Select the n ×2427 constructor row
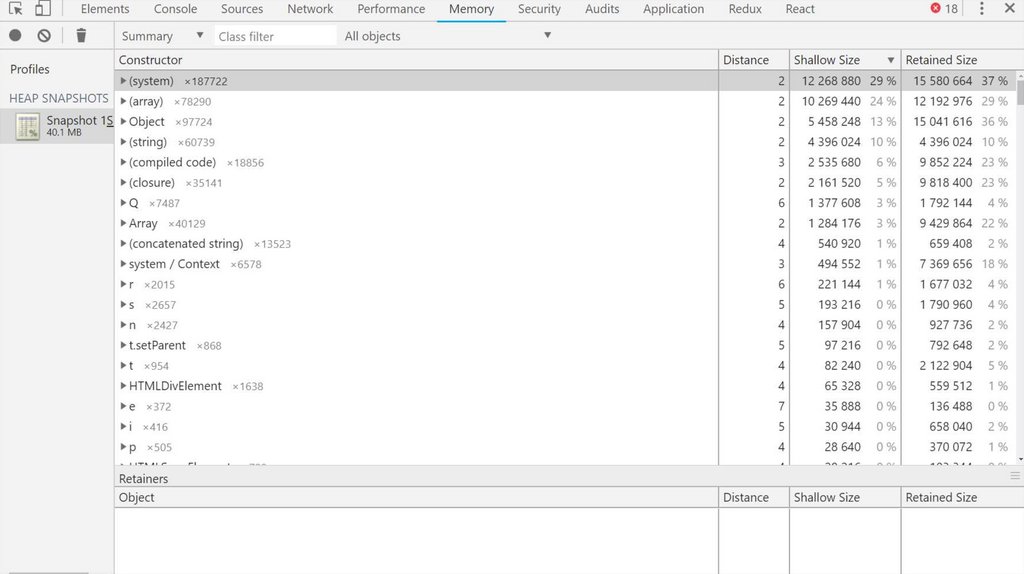The image size is (1024, 574). [566, 325]
